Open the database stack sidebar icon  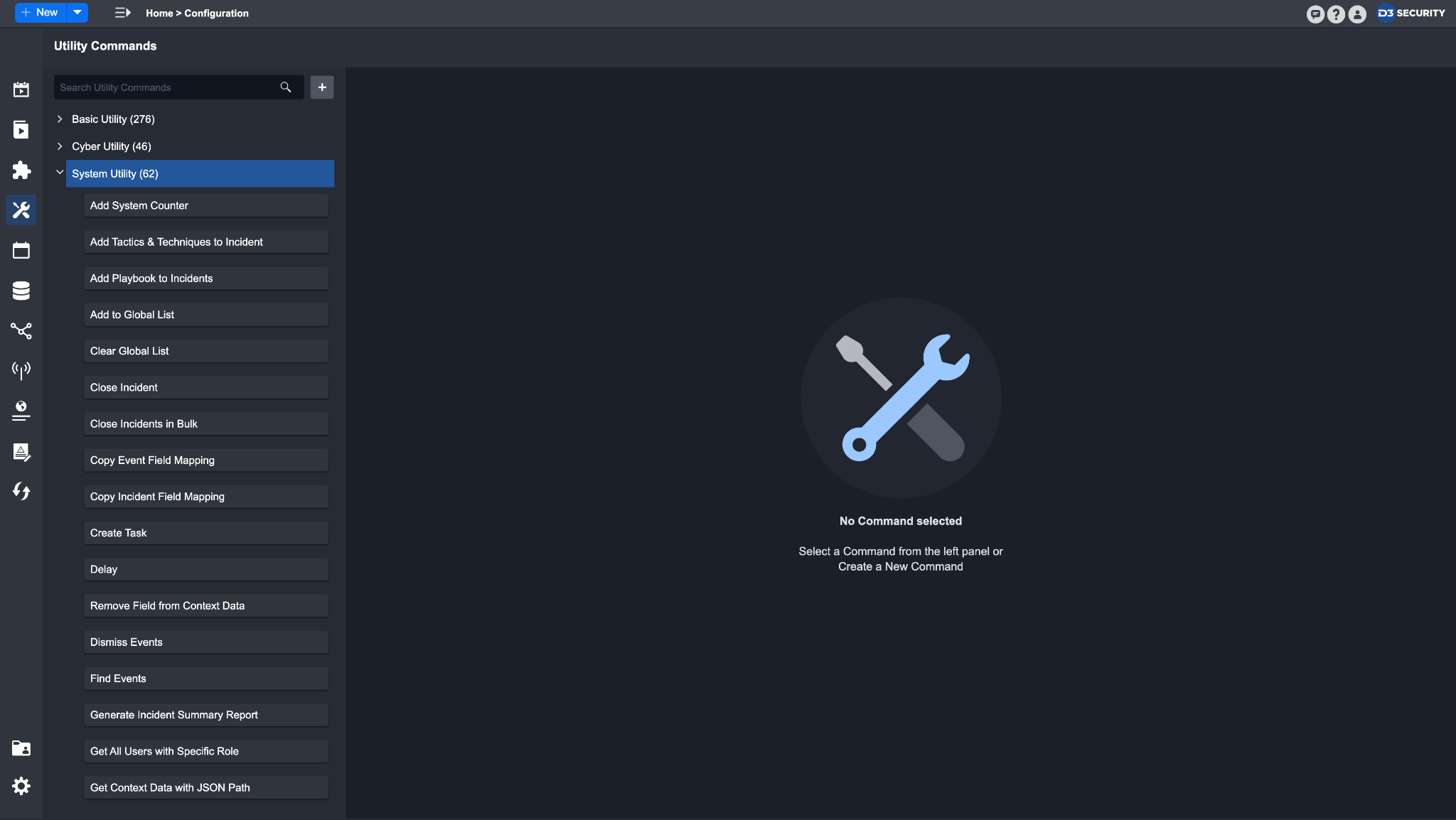(21, 291)
